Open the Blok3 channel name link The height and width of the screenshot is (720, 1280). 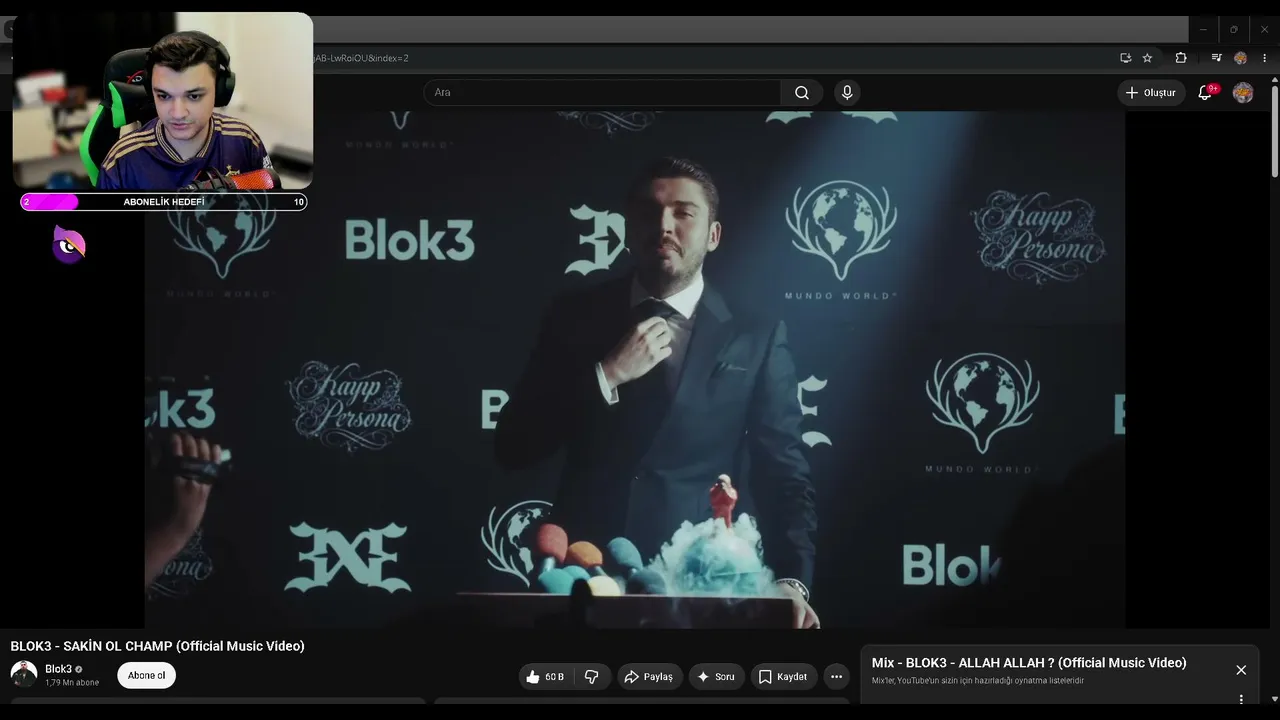(x=58, y=669)
